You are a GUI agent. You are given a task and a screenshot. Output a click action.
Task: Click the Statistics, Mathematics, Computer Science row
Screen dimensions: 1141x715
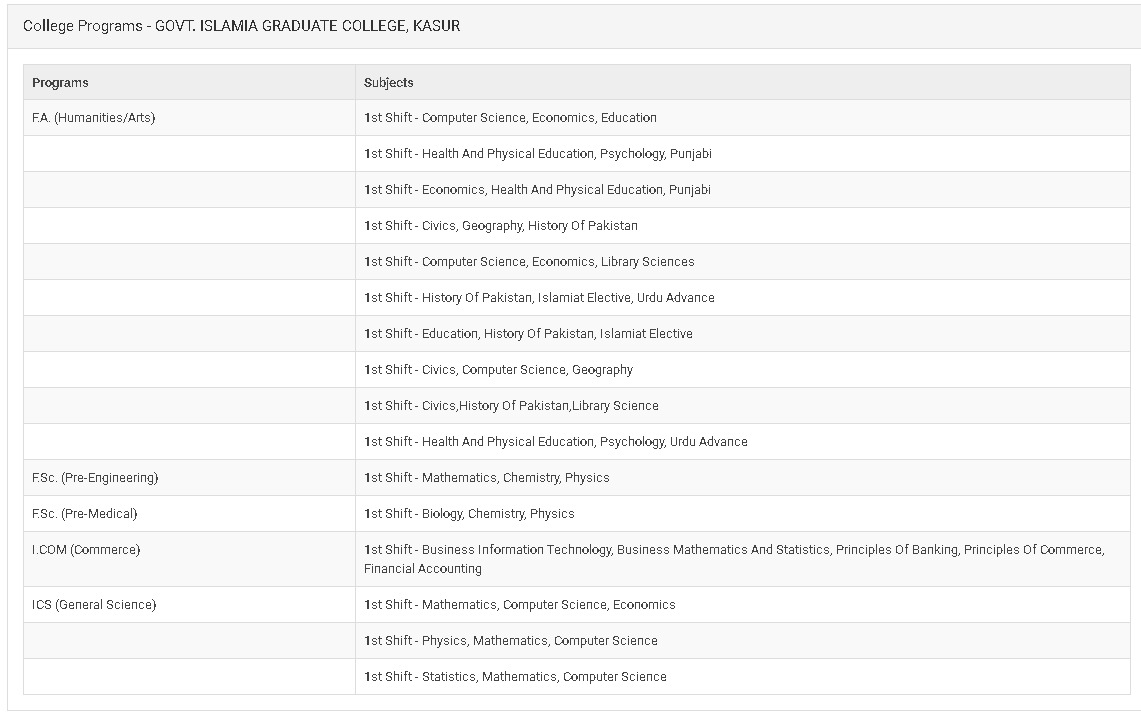(515, 677)
